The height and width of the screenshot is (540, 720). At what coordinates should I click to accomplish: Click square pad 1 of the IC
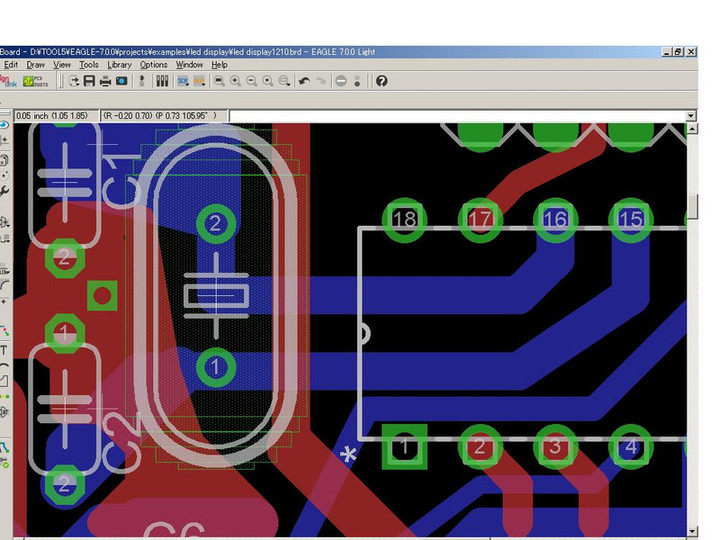[405, 447]
